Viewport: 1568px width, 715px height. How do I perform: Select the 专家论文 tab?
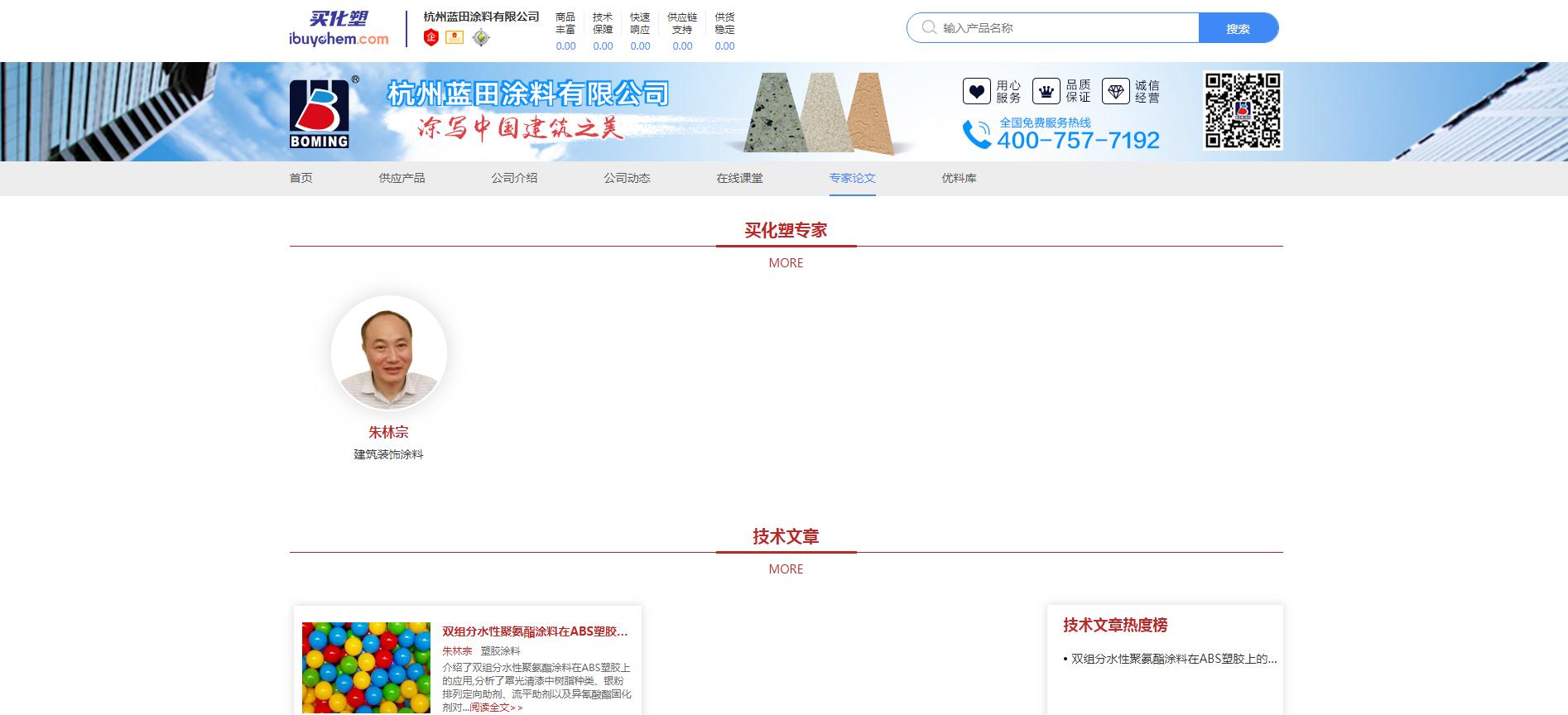pos(853,178)
